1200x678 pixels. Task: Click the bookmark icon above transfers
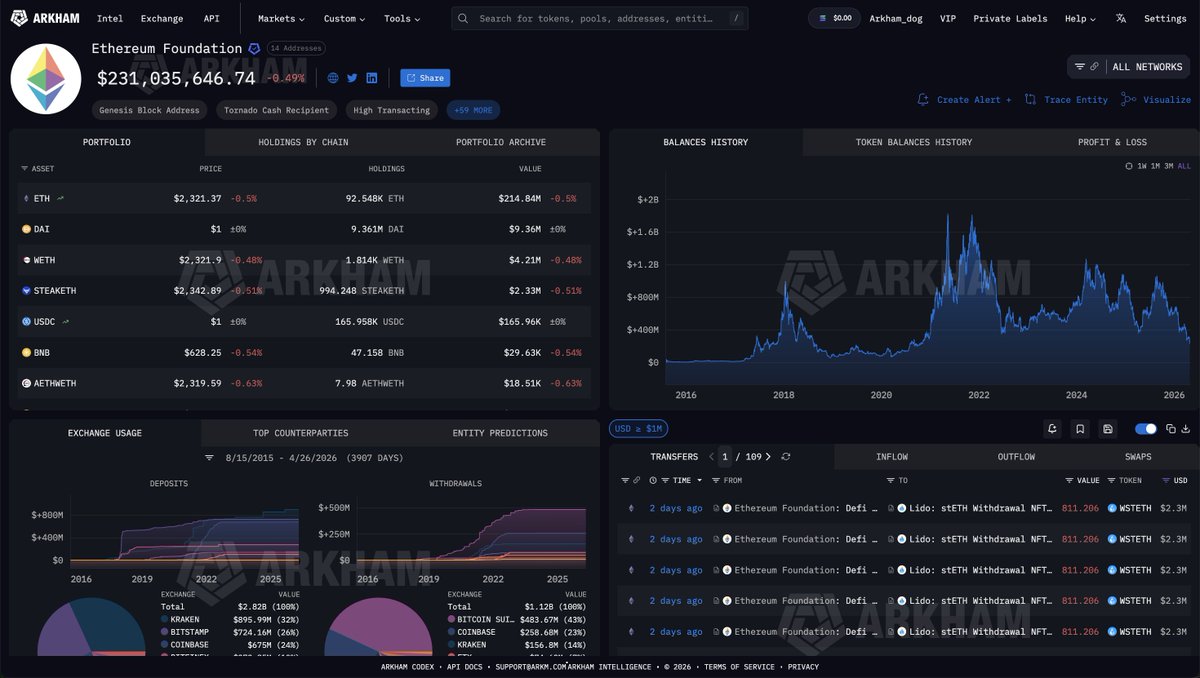coord(1080,429)
